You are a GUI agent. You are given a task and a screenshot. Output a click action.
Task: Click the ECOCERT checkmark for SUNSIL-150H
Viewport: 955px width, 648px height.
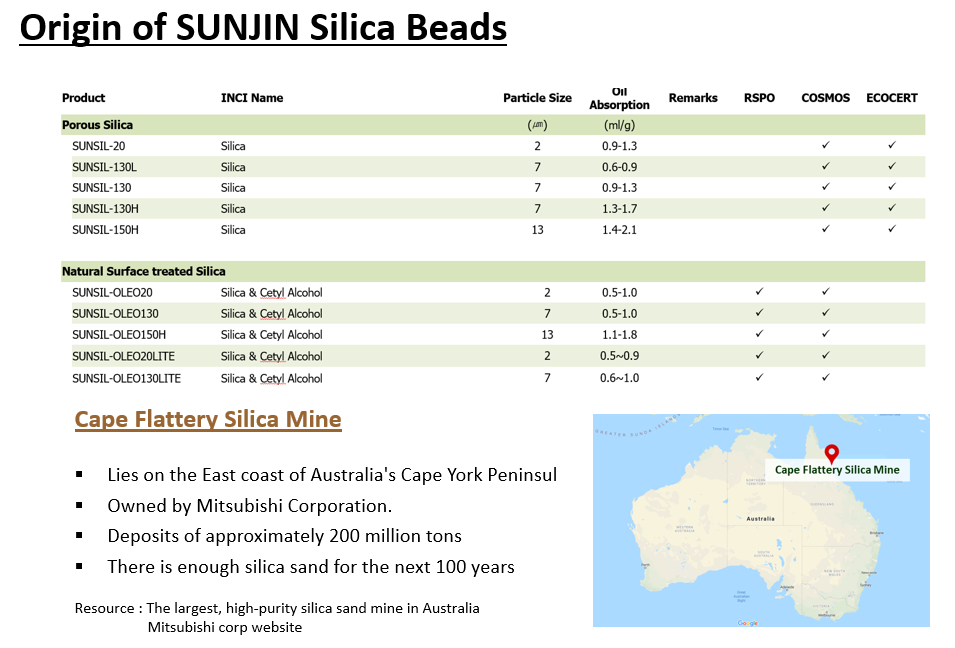pos(891,229)
